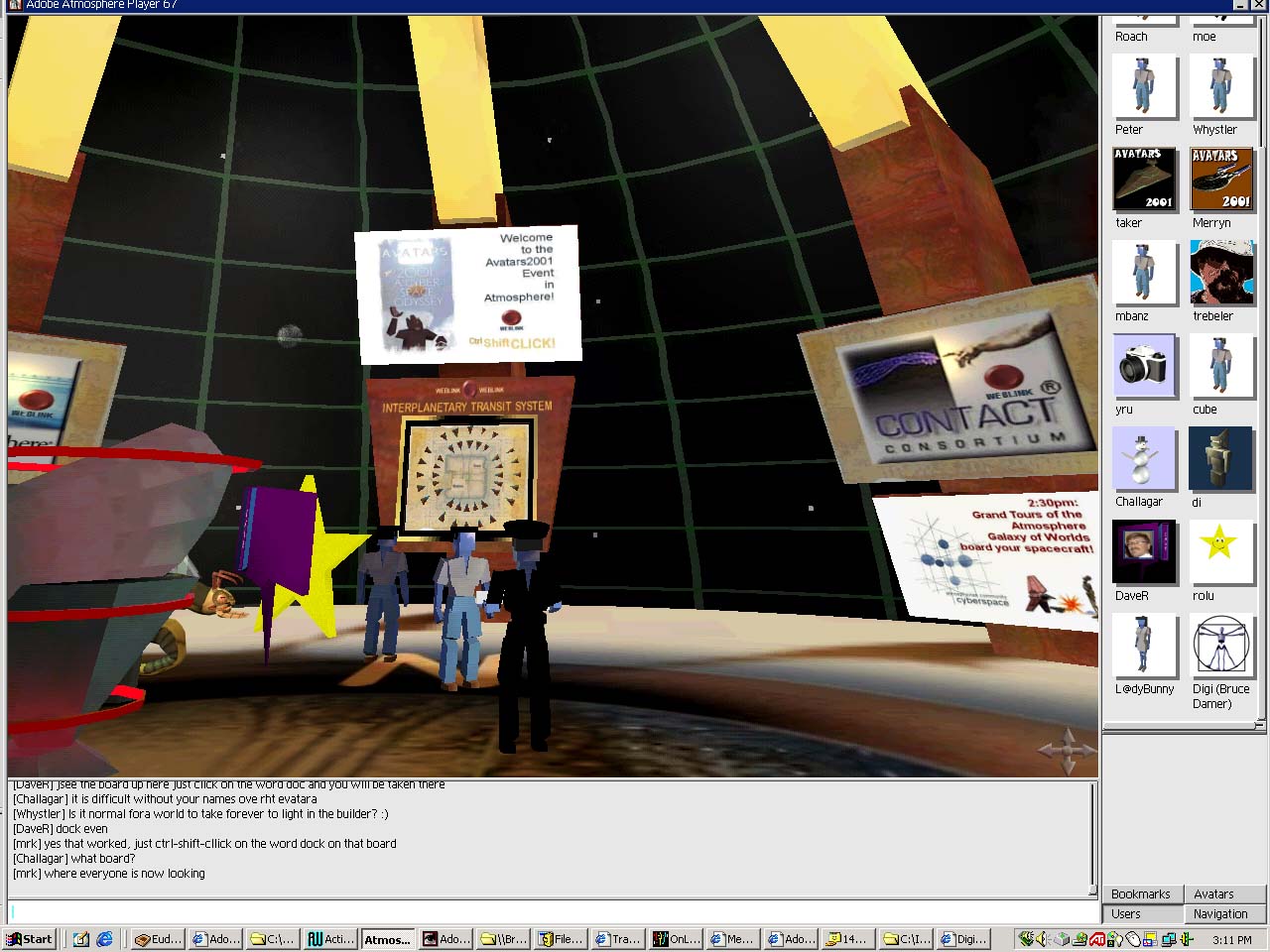Screen dimensions: 1270x952
Task: Click trebeler's portrait avatar
Action: point(1221,273)
